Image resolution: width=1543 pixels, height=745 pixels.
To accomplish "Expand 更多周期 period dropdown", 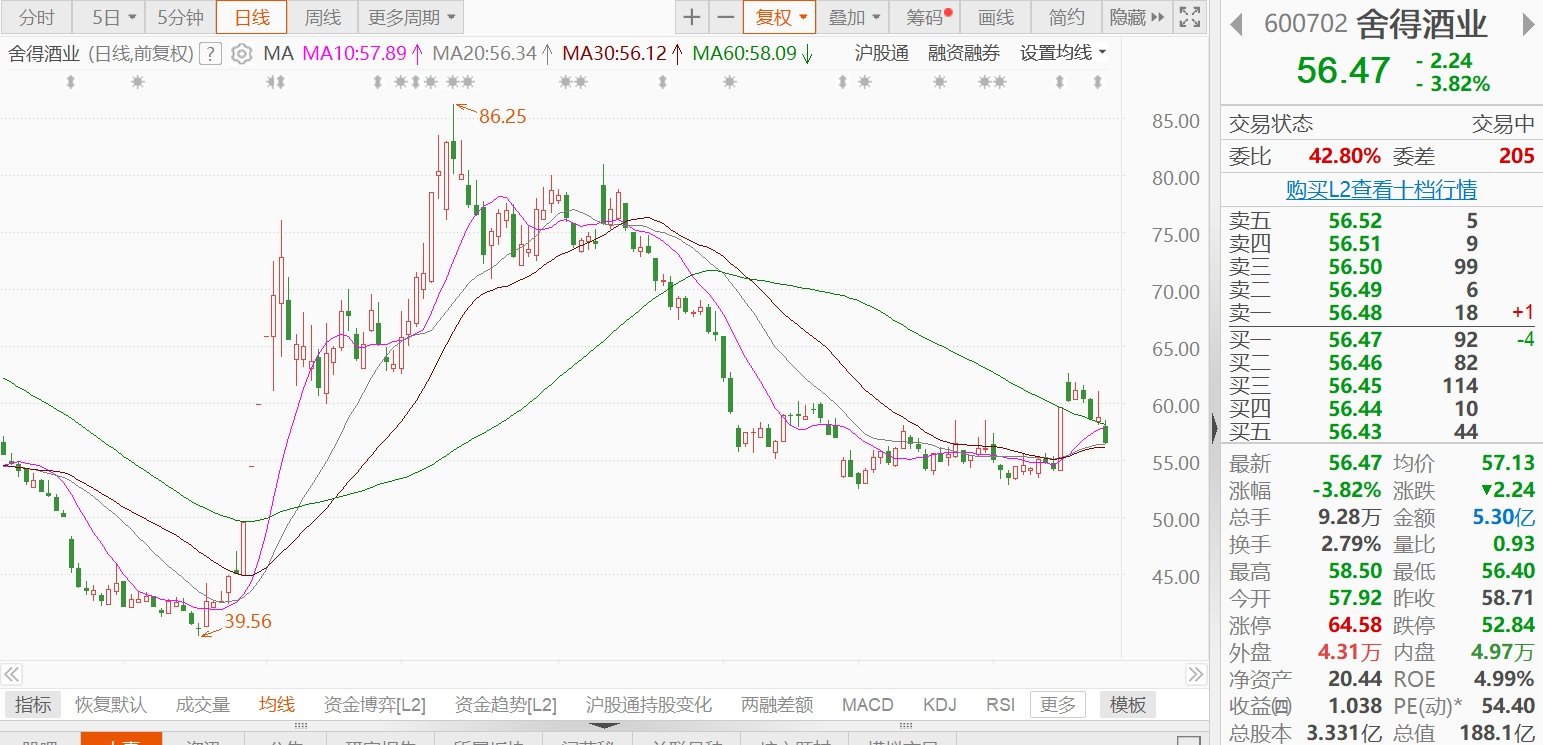I will click(x=410, y=17).
